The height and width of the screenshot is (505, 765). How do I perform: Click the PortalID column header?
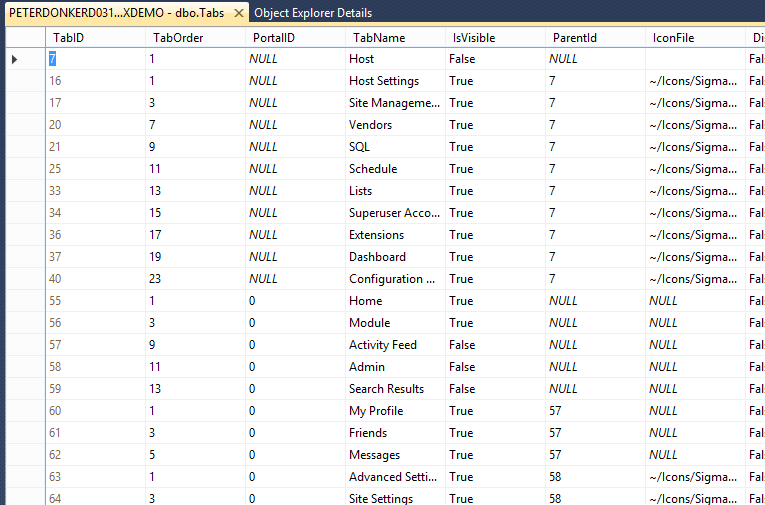(x=295, y=38)
